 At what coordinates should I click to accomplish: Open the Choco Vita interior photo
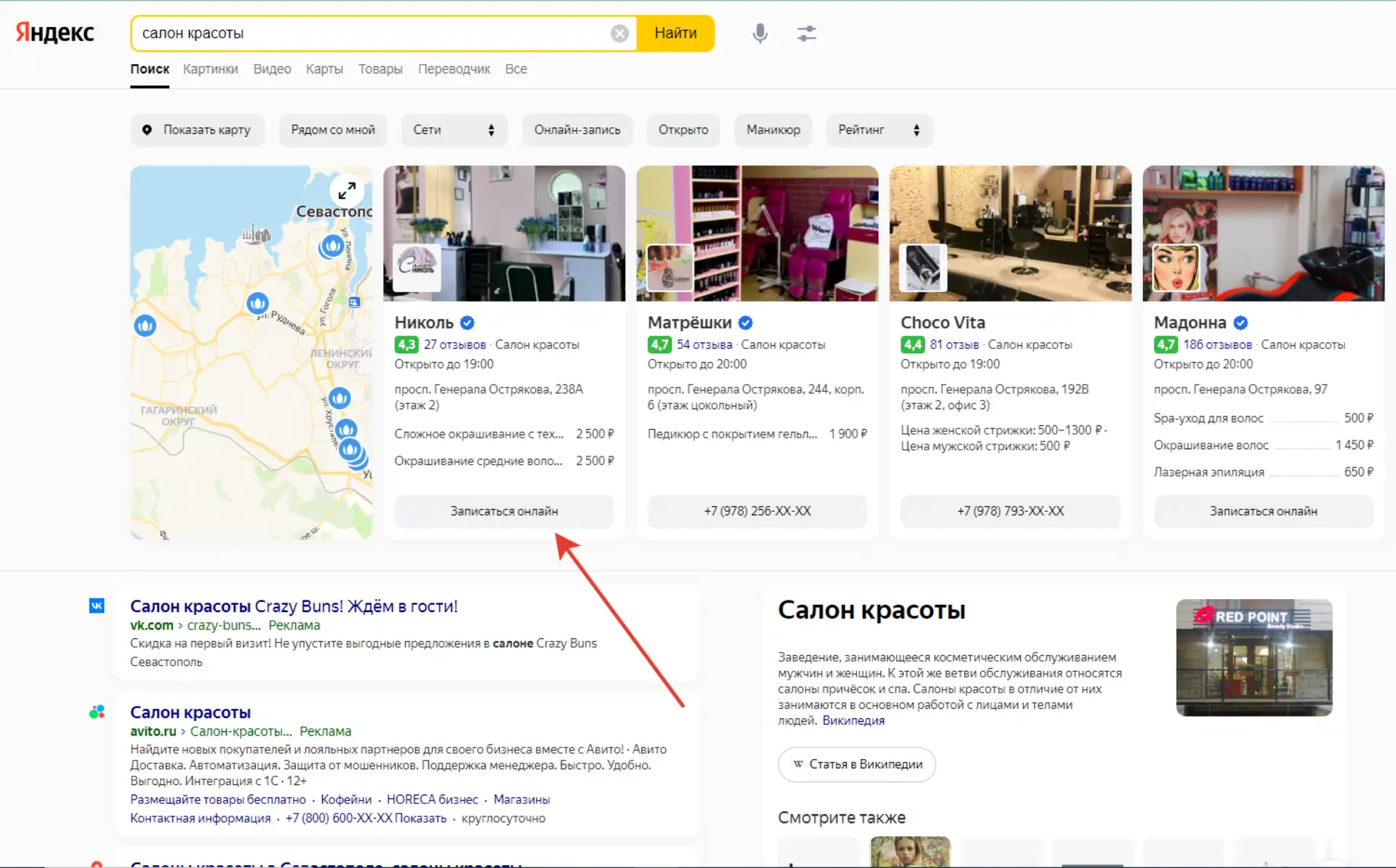pos(1011,233)
